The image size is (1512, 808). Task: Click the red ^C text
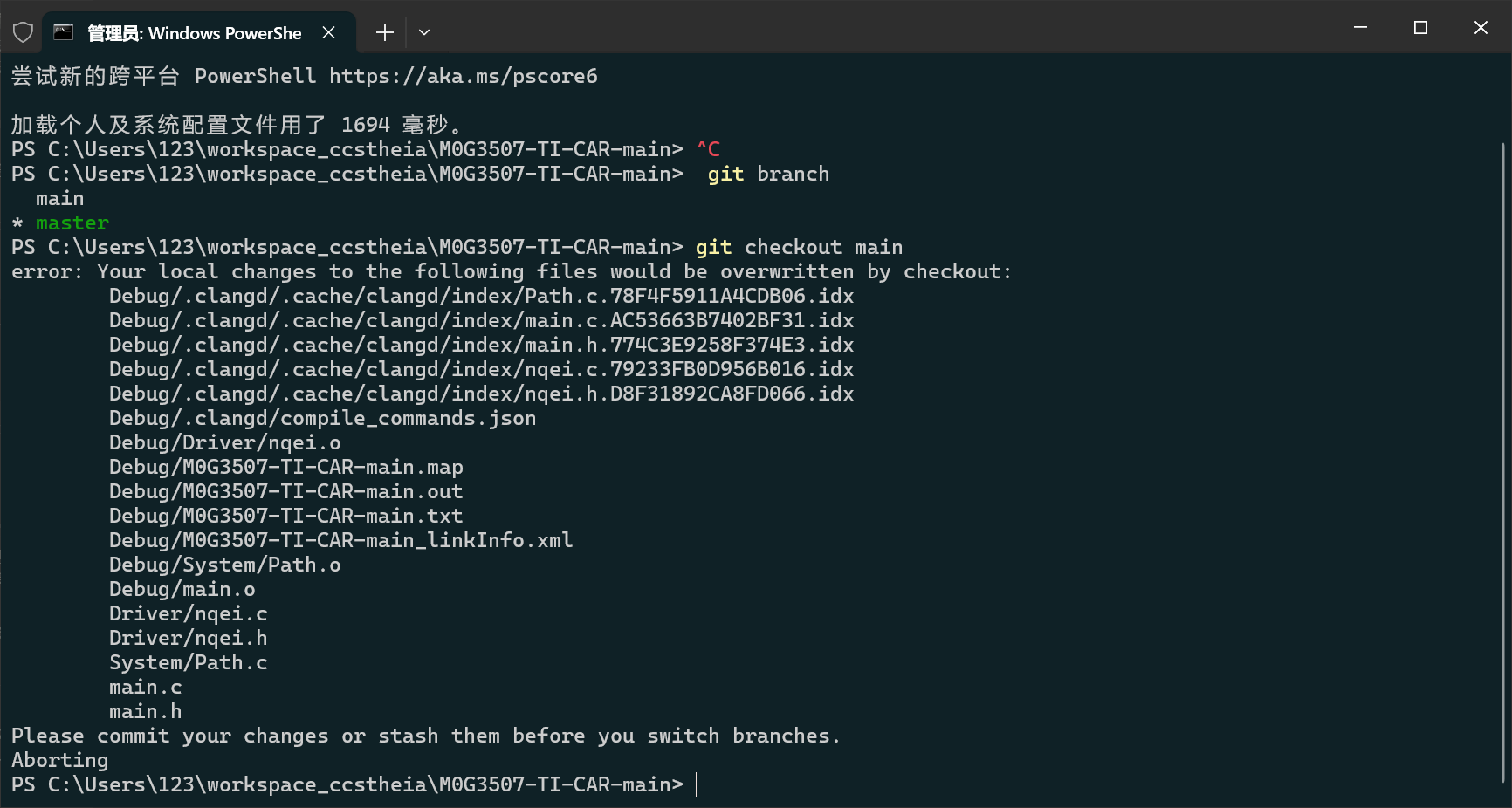click(708, 150)
